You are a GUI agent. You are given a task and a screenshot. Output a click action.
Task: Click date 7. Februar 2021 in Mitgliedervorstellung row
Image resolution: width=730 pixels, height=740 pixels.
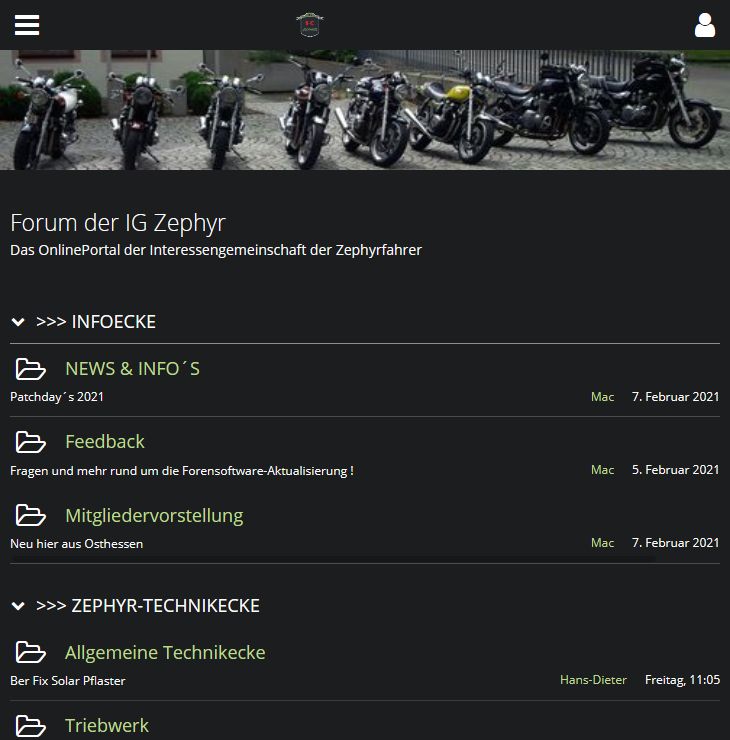(675, 543)
